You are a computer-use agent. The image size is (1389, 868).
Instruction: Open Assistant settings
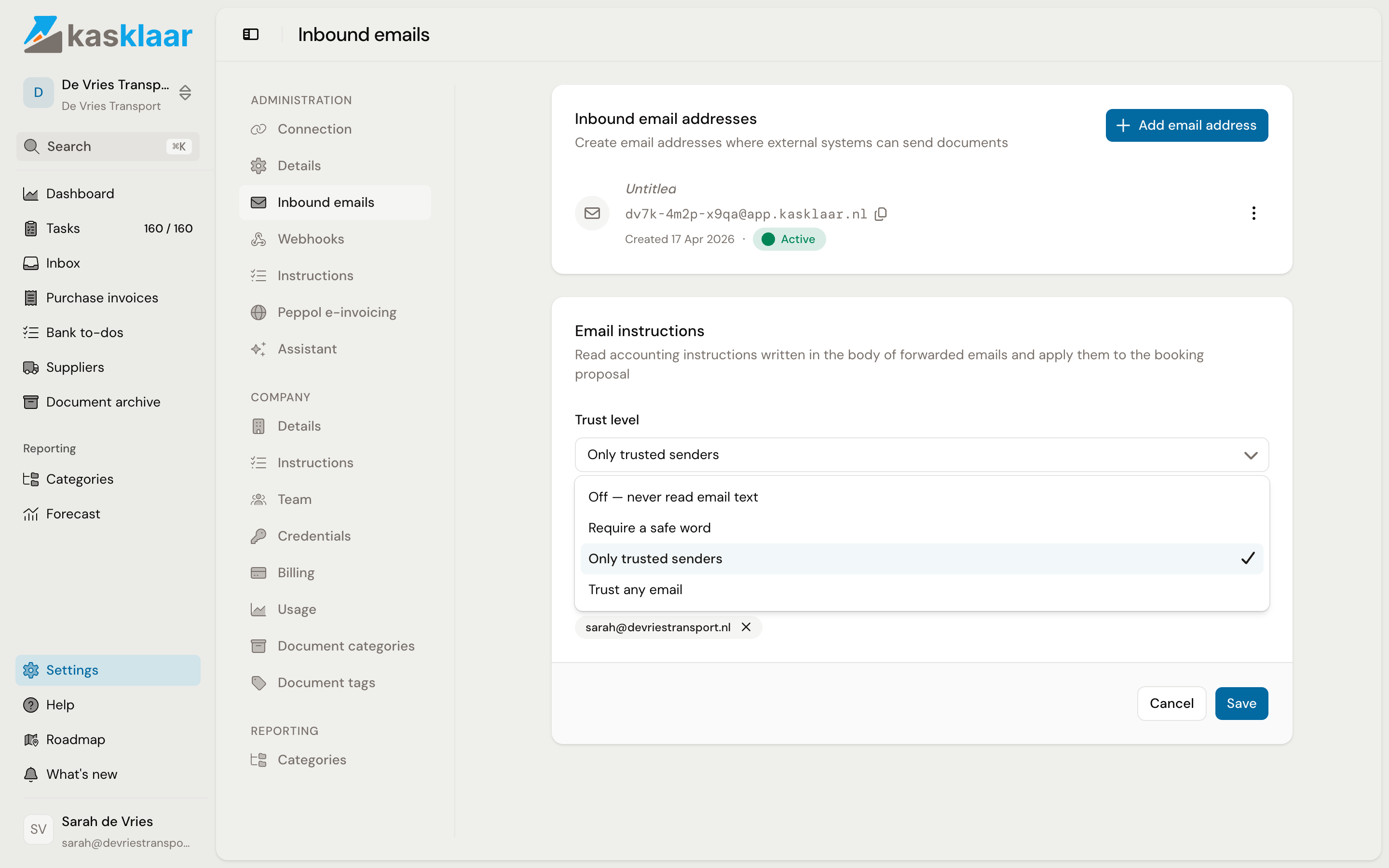pos(335,349)
